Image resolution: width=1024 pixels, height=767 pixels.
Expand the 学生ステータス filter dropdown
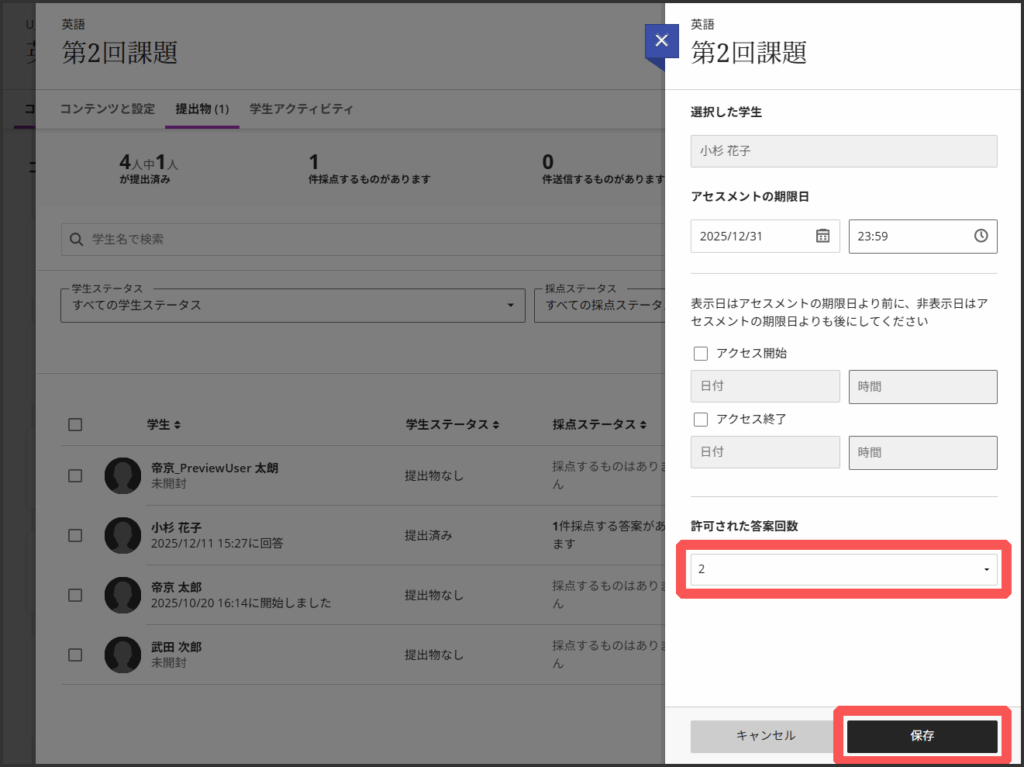[293, 305]
